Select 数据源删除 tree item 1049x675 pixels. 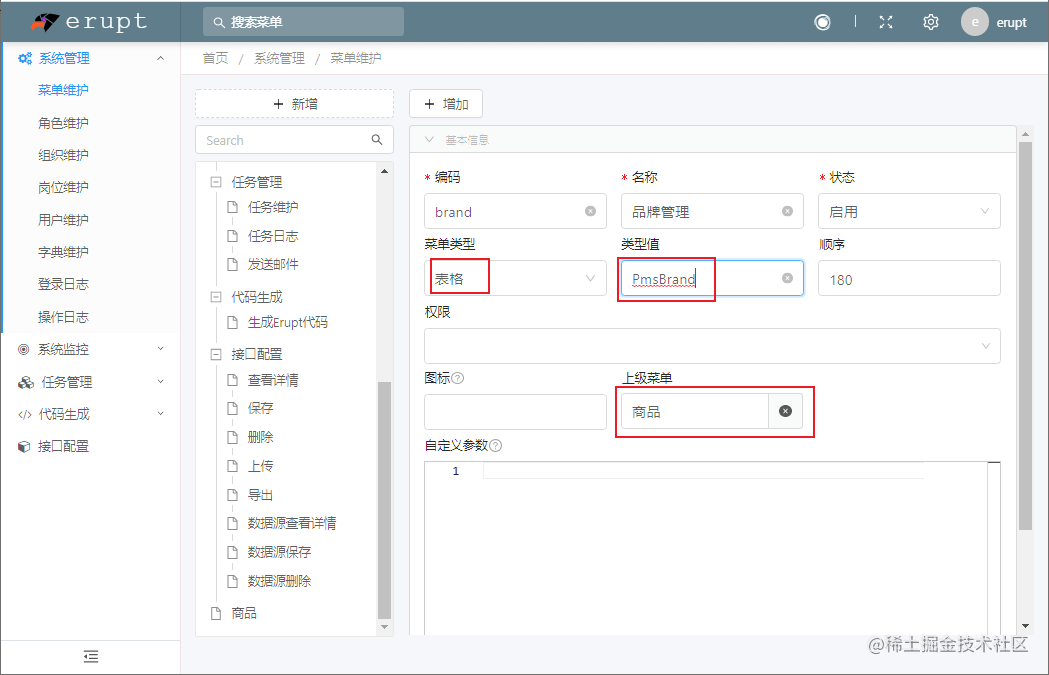coord(279,581)
